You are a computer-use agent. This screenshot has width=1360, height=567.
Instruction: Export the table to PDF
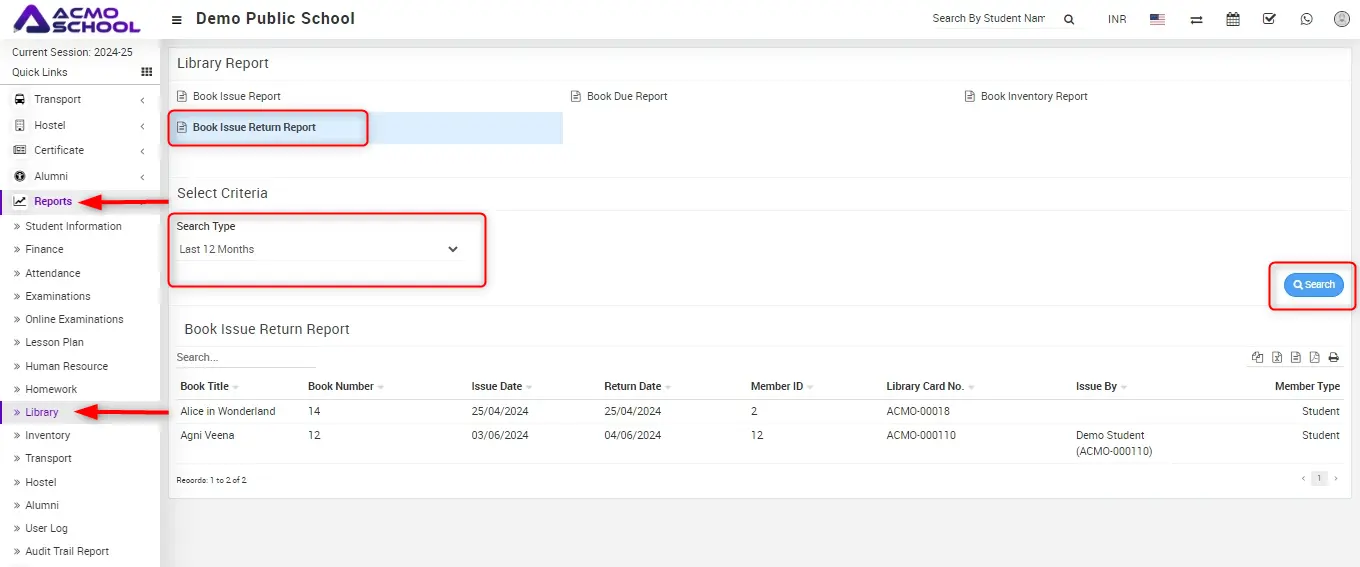coord(1314,358)
